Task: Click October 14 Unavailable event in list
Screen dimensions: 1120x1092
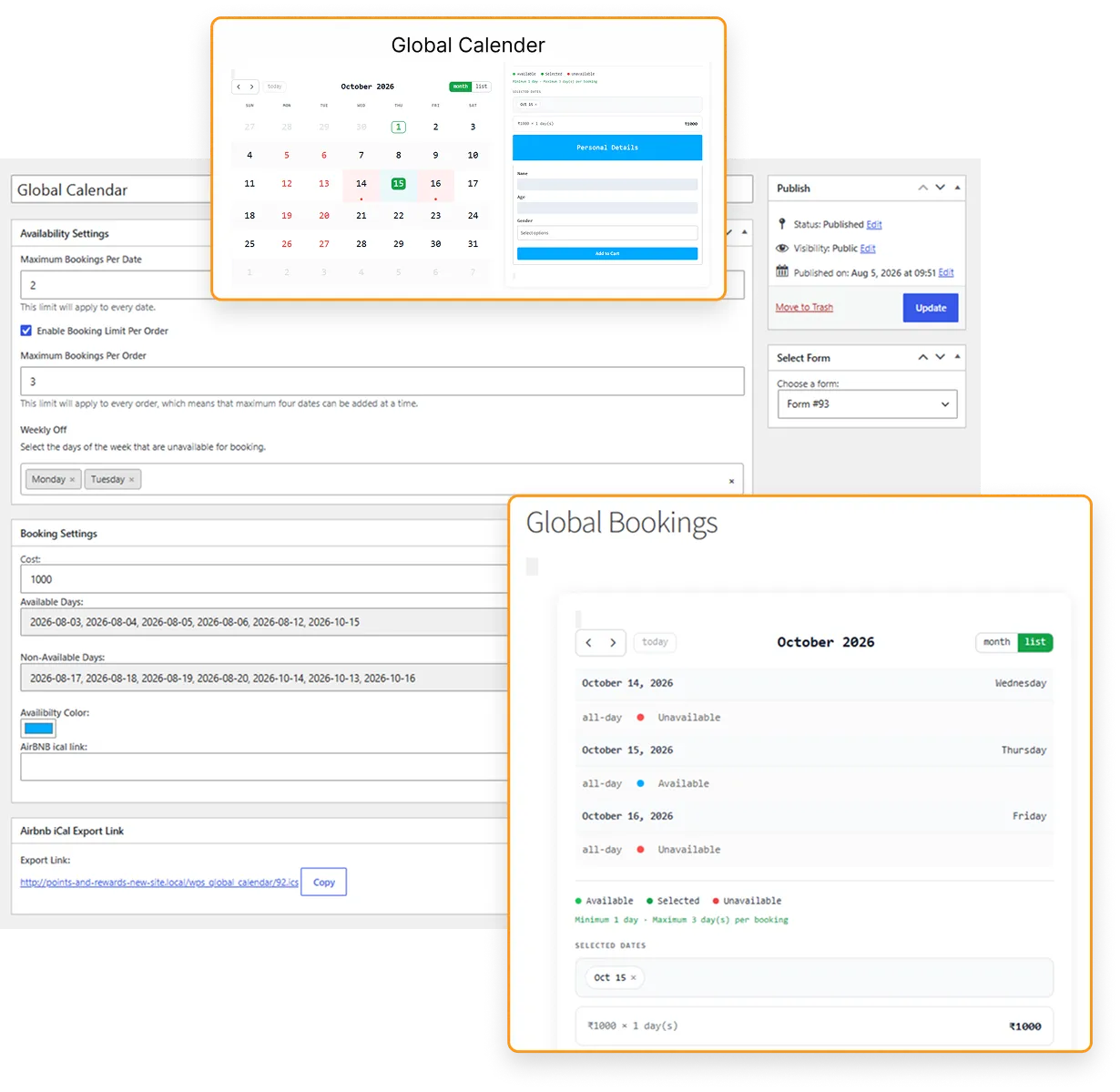Action: [814, 718]
